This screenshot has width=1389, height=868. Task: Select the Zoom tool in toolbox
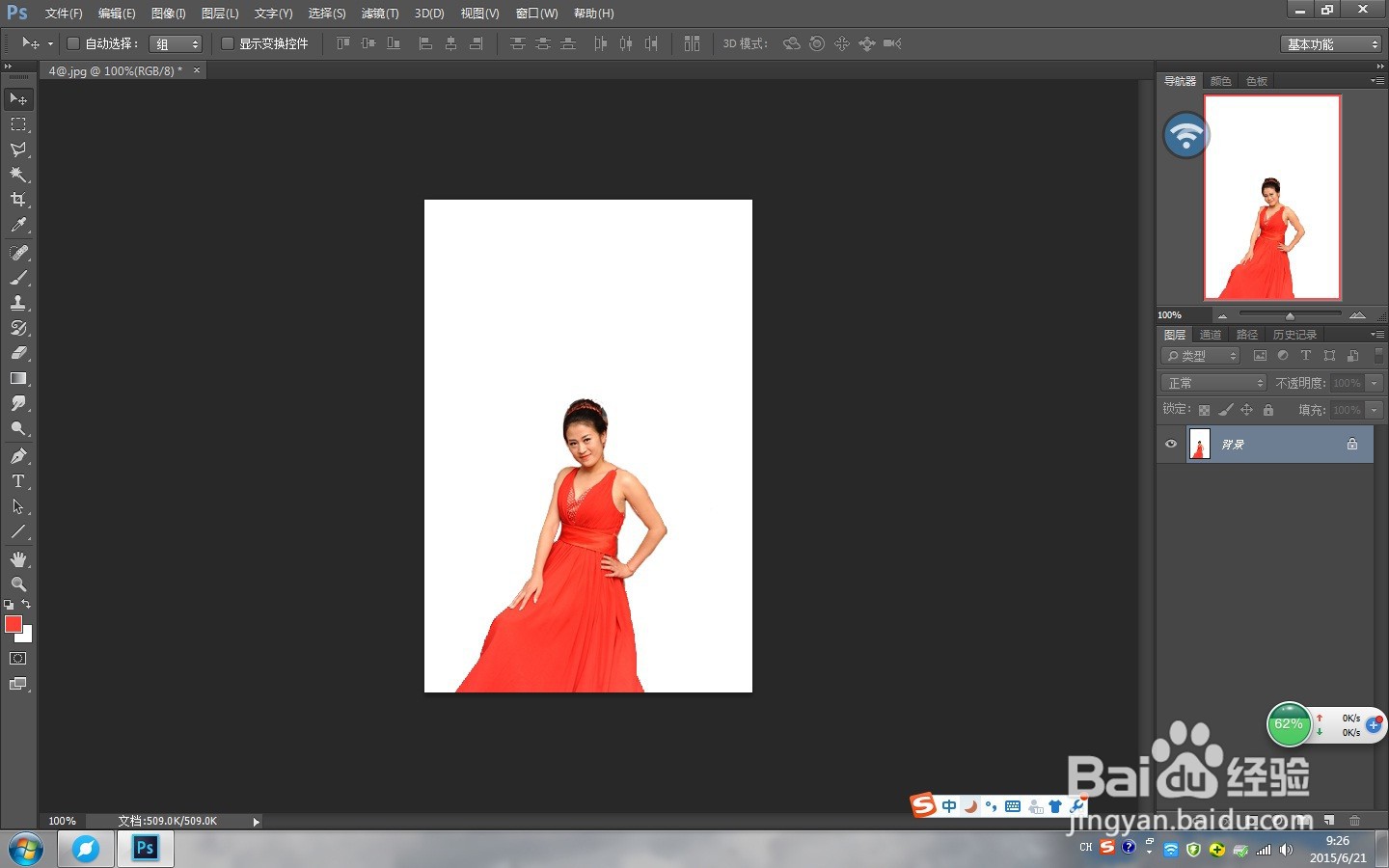coord(18,584)
